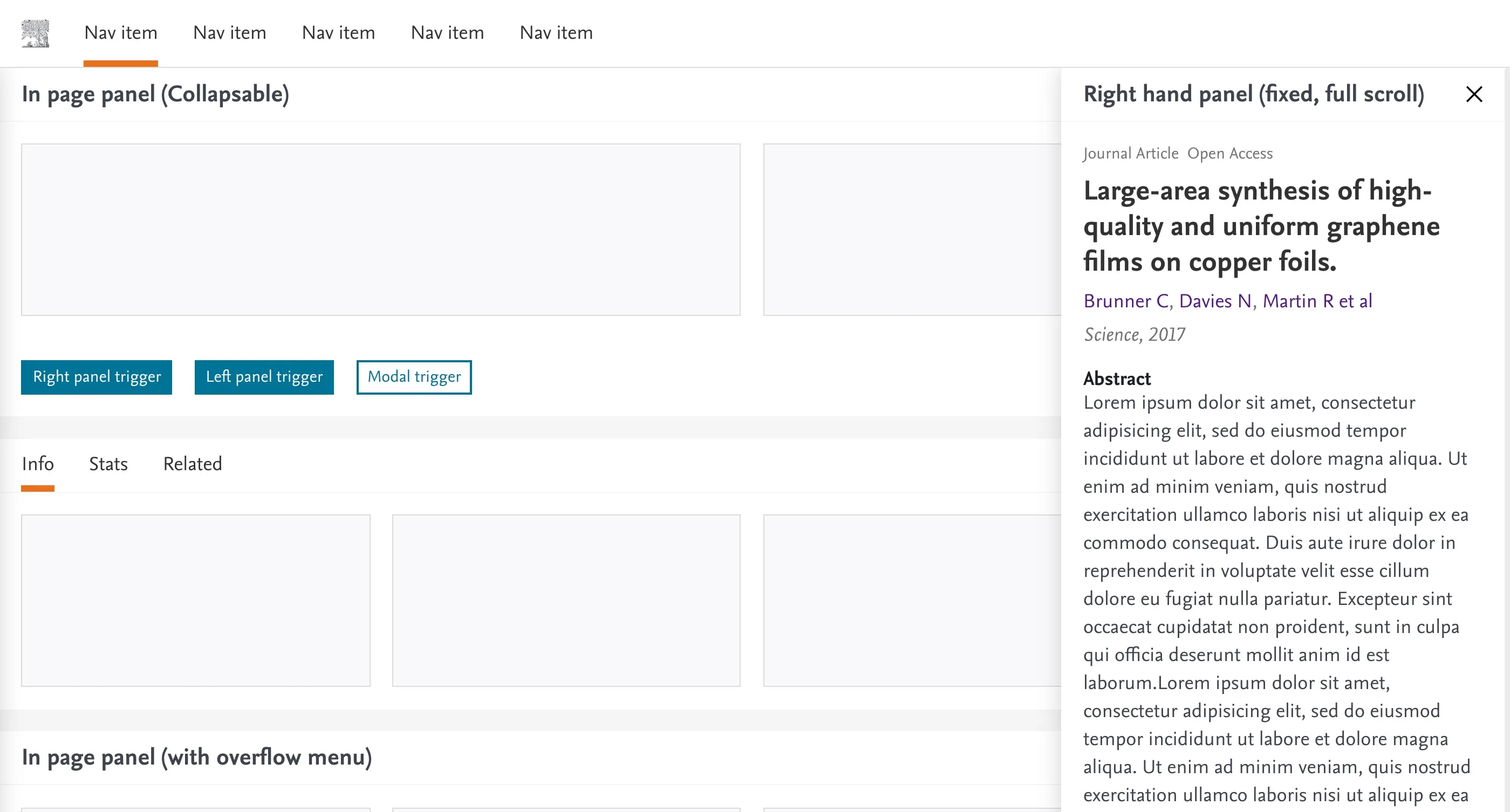Image resolution: width=1510 pixels, height=812 pixels.
Task: Open the Left panel trigger
Action: click(264, 377)
